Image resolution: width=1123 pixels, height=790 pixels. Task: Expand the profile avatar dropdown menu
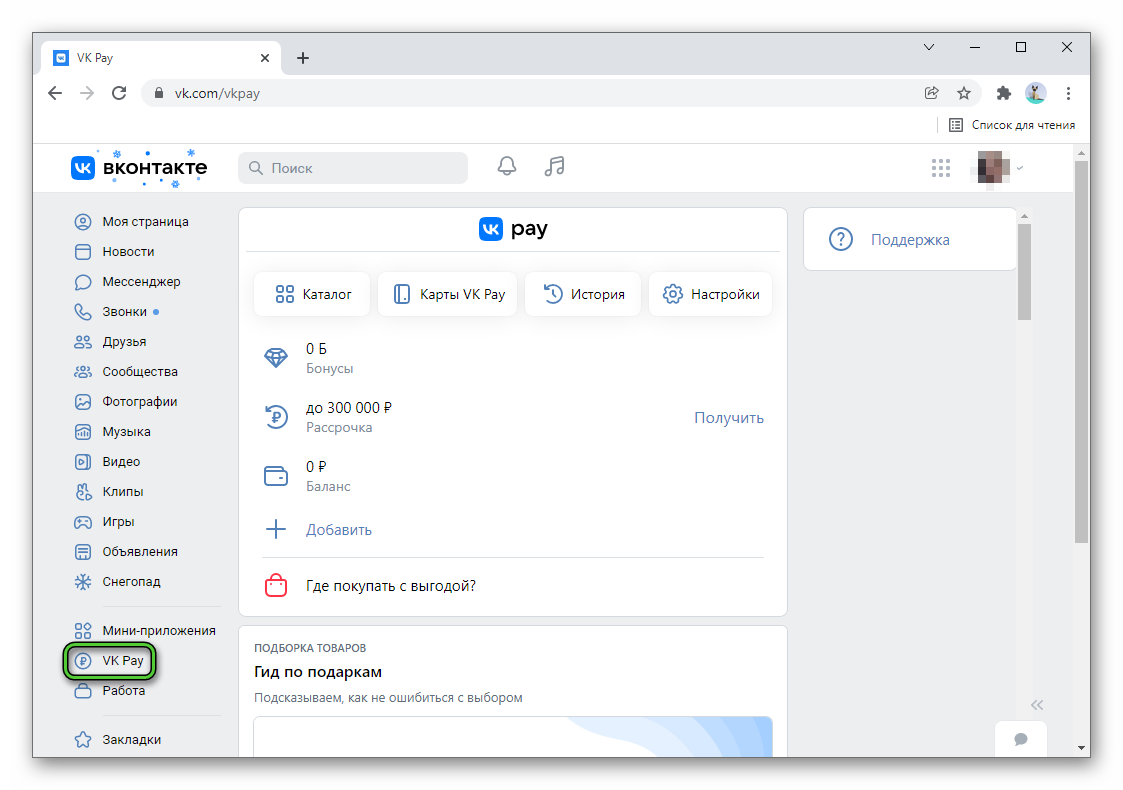pos(999,168)
